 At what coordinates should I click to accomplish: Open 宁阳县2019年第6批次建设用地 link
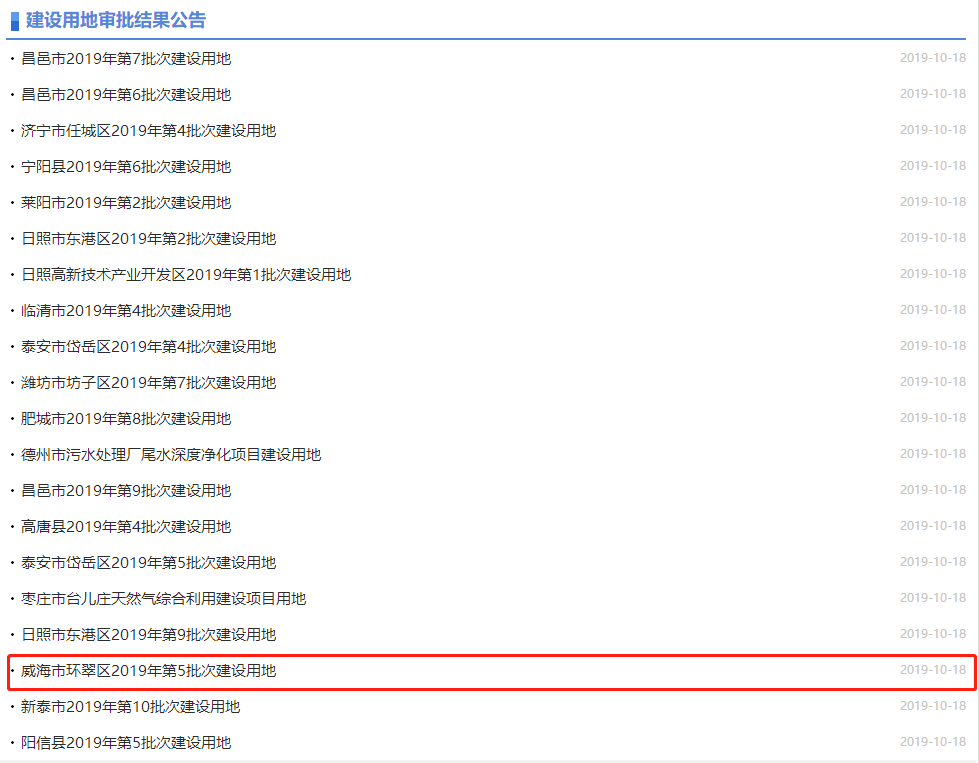tap(126, 167)
